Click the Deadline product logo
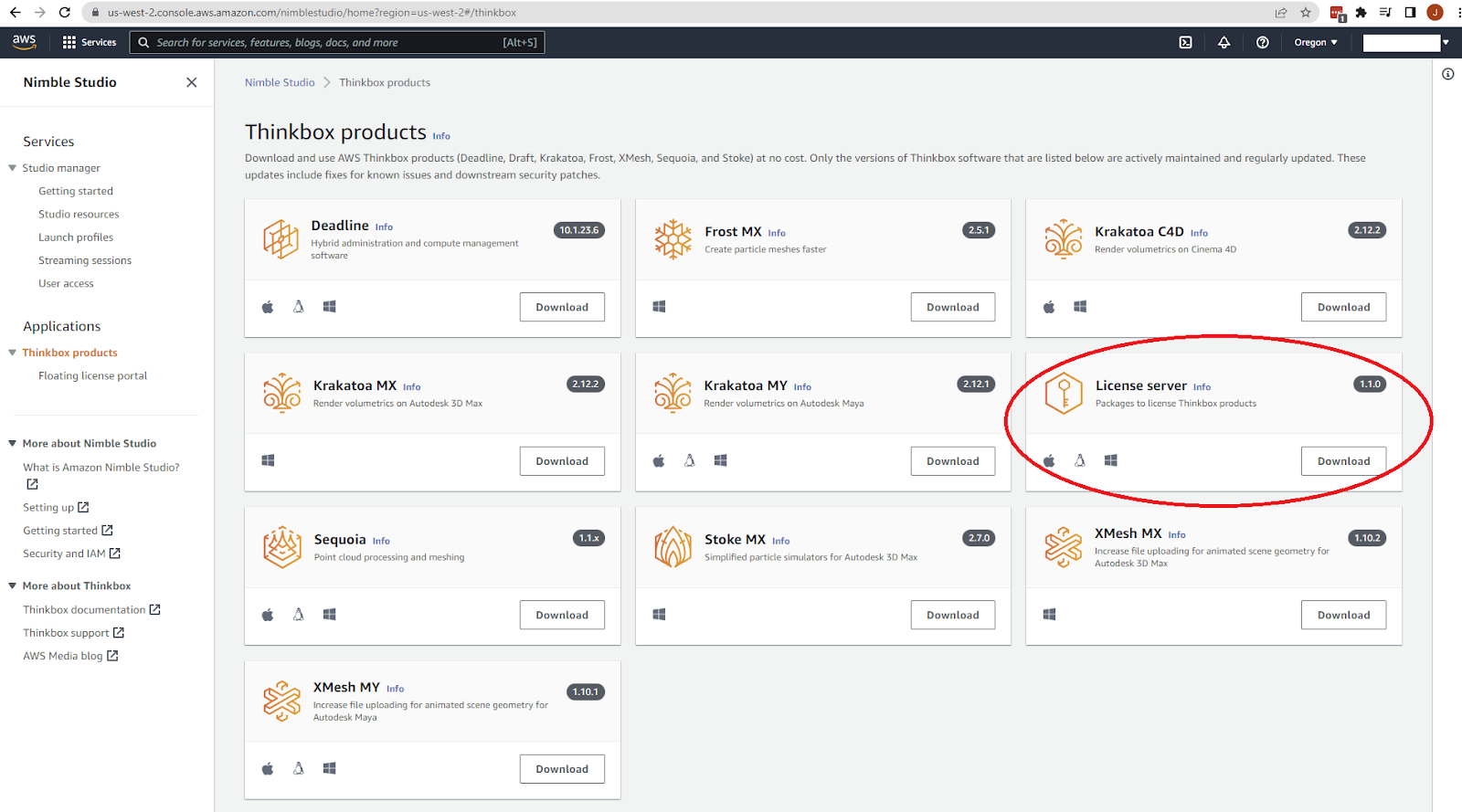This screenshot has width=1462, height=812. coord(281,239)
